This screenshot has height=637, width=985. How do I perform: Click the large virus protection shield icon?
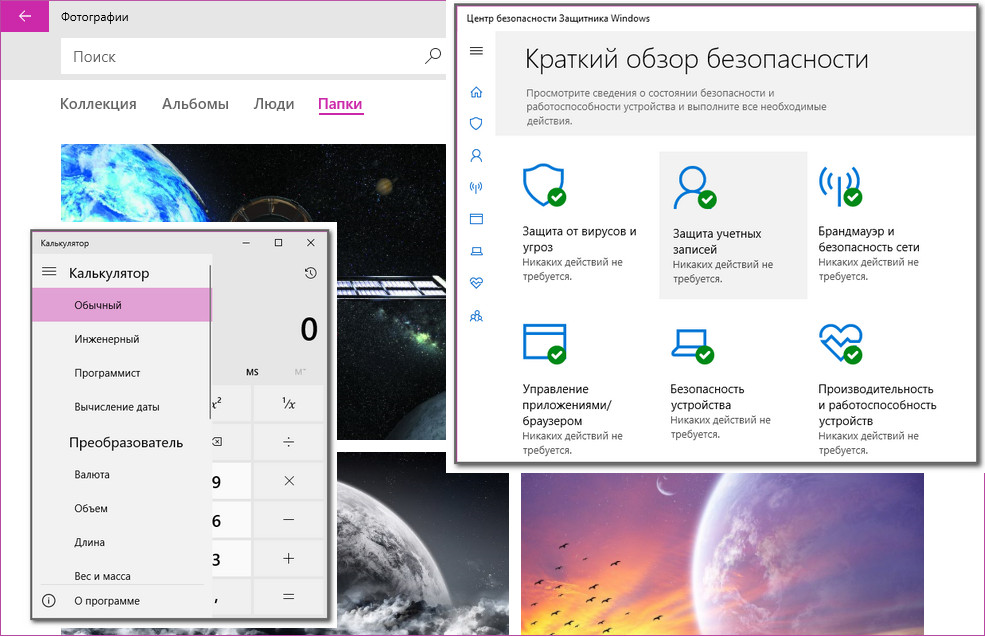[x=544, y=185]
